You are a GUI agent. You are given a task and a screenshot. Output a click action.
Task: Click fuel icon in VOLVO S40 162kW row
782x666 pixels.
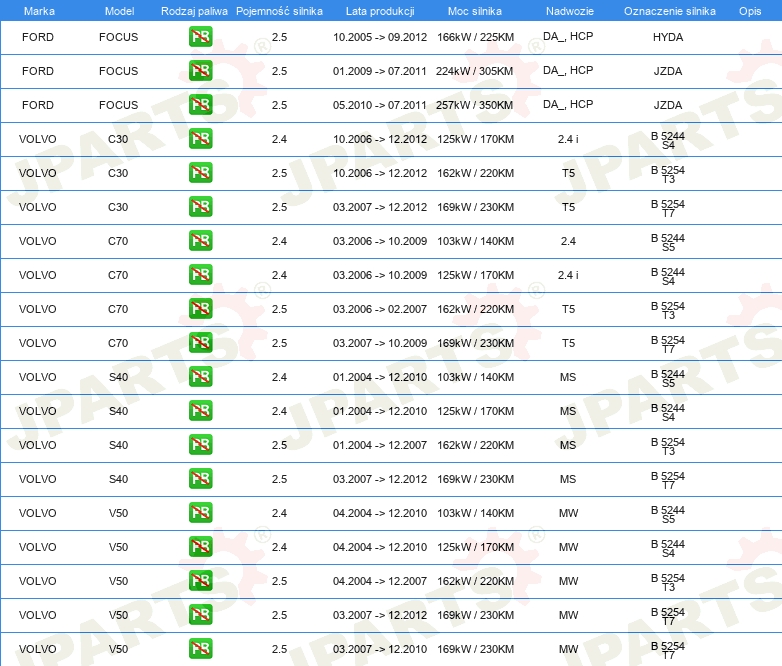pos(200,444)
